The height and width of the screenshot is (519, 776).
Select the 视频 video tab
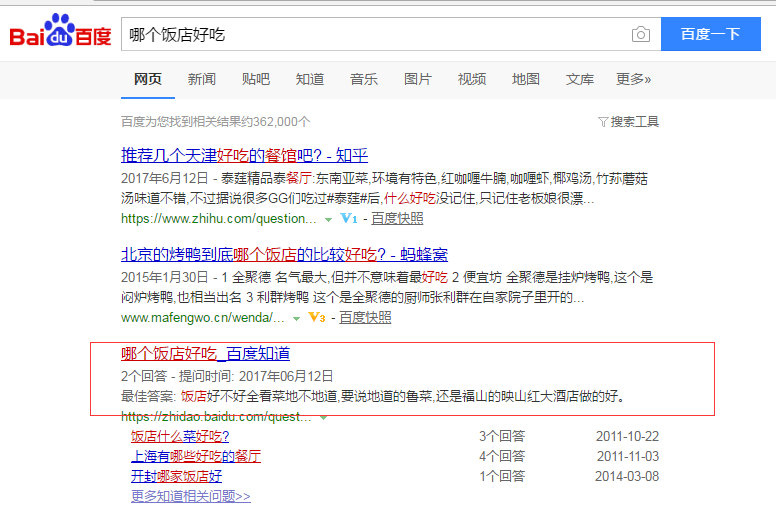472,79
